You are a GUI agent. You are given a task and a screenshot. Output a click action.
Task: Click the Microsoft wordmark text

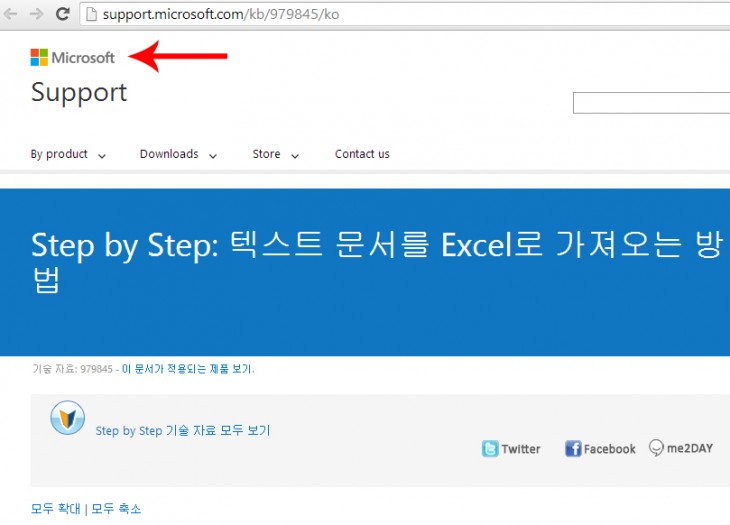[83, 58]
